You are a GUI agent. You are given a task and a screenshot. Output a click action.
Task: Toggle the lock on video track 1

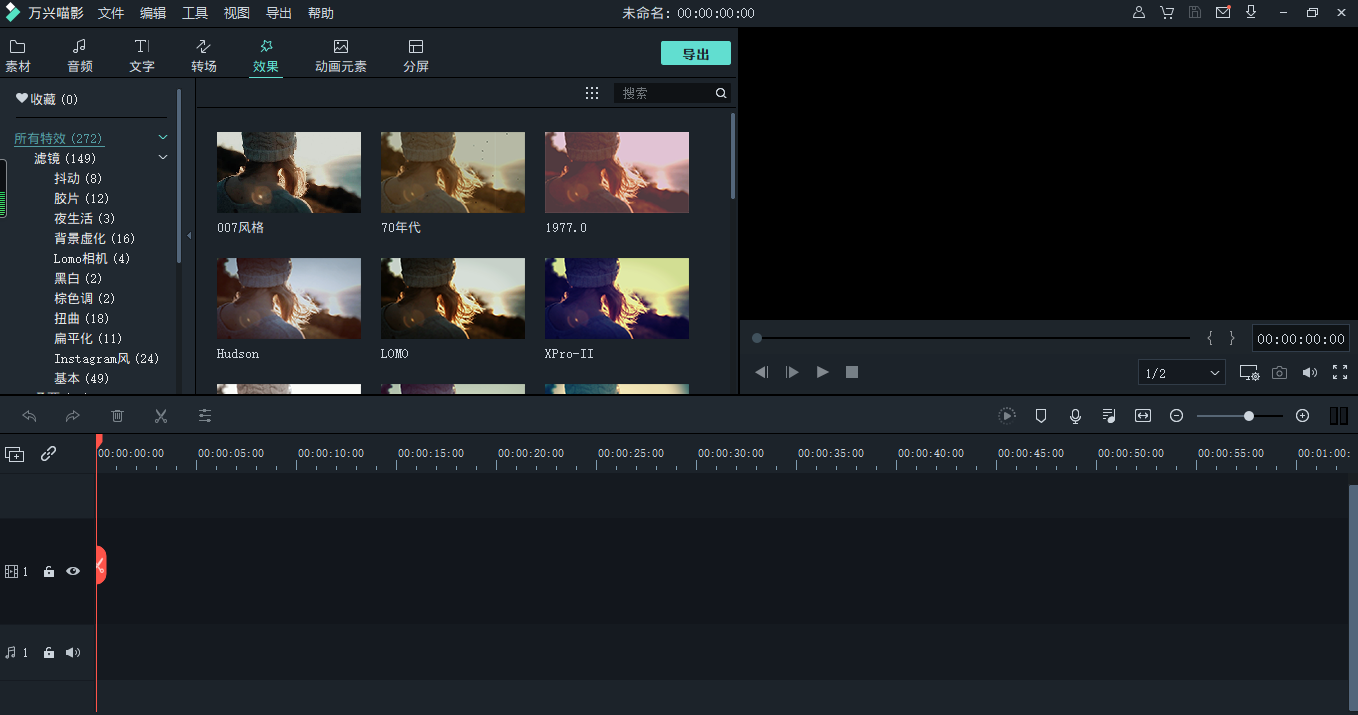[49, 572]
